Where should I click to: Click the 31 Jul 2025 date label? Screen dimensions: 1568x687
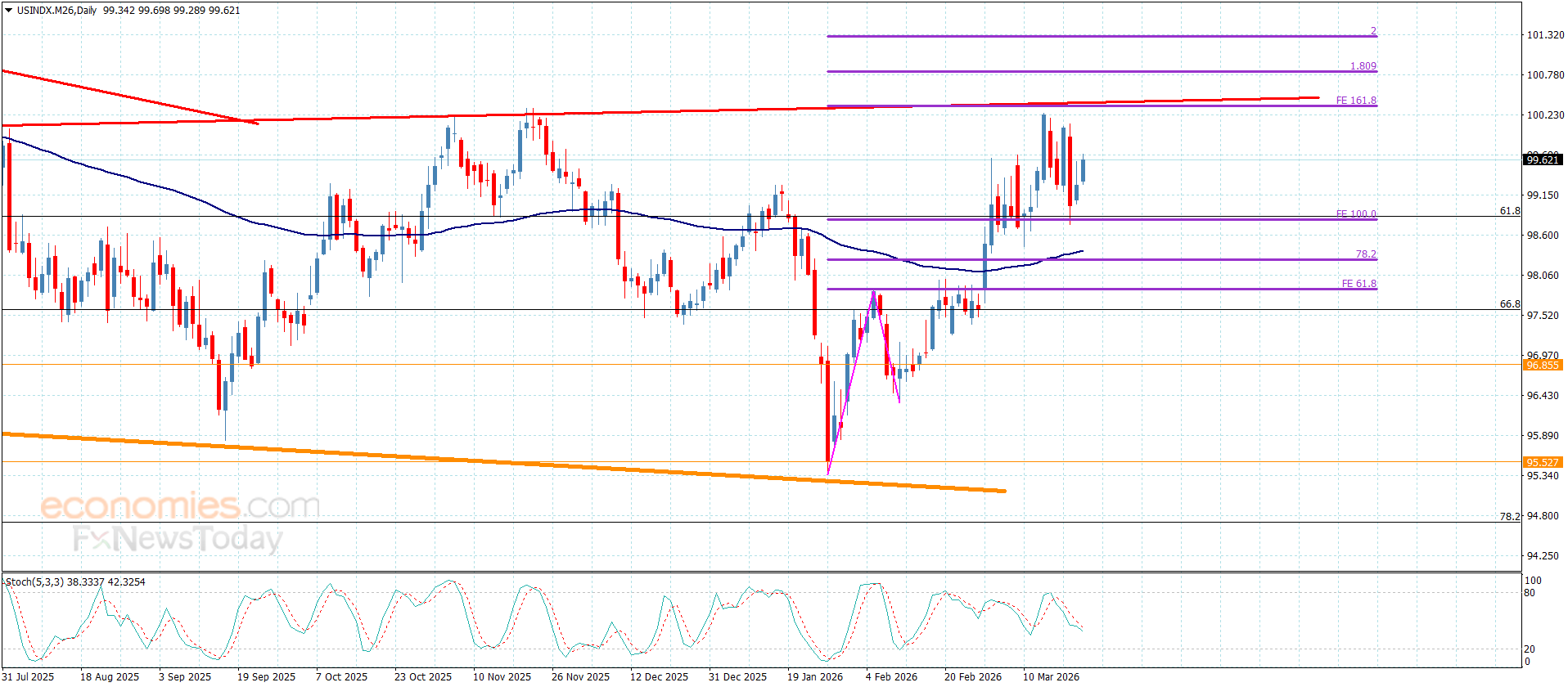click(x=28, y=676)
